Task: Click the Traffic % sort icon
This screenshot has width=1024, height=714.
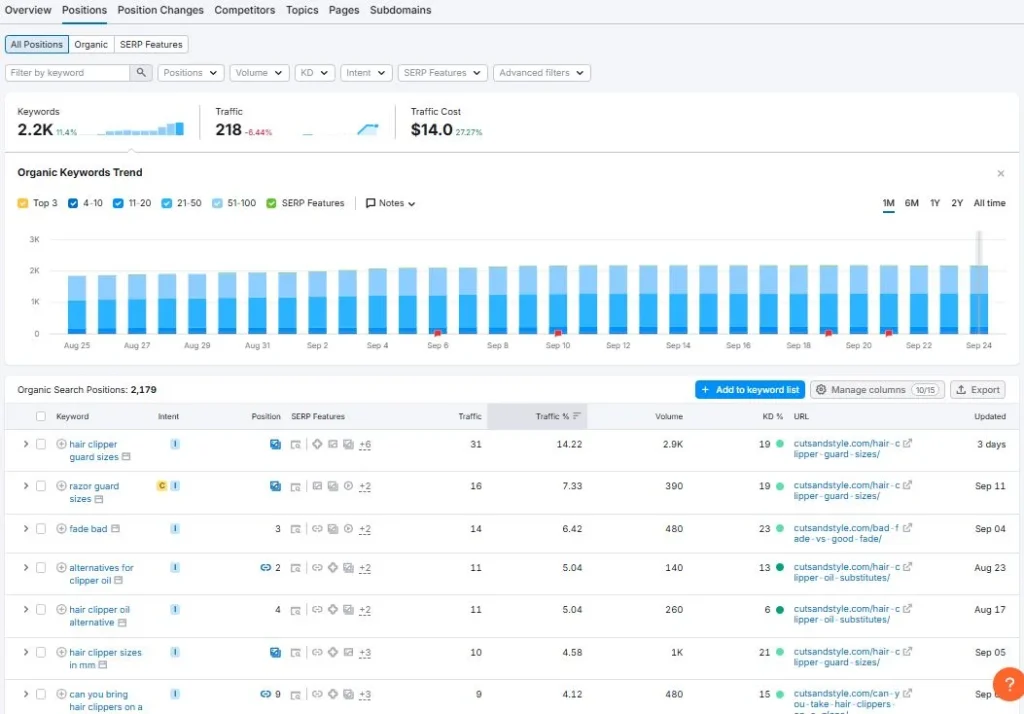Action: click(x=577, y=416)
